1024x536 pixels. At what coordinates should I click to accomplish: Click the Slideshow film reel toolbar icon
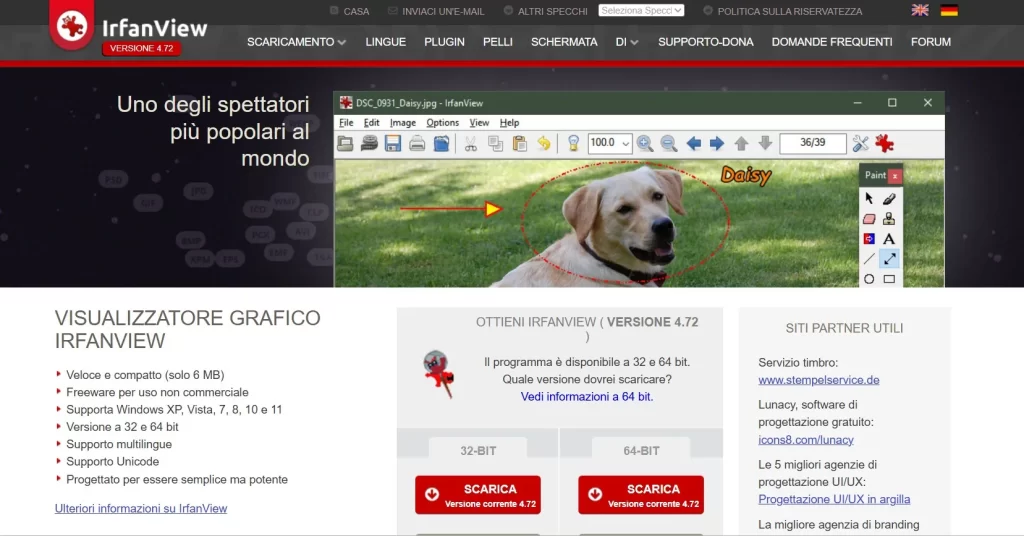(x=369, y=144)
